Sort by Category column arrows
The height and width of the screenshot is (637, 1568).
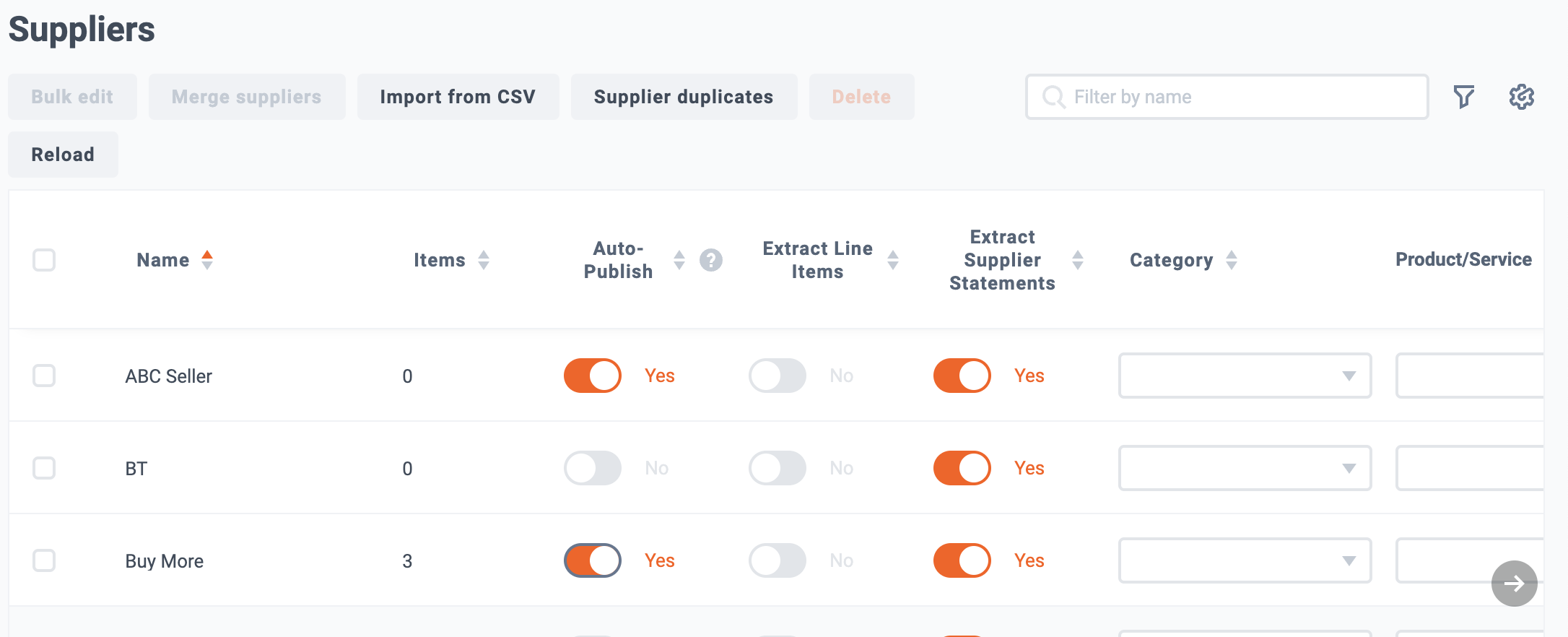pos(1232,260)
